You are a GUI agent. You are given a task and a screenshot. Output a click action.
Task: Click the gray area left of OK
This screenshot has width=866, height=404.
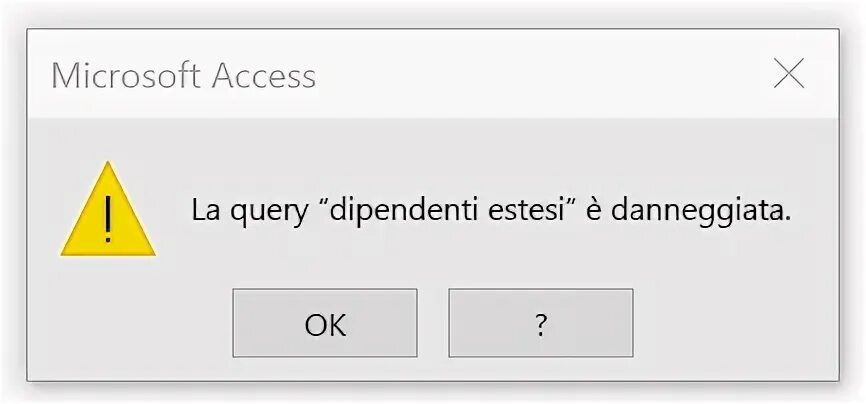click(x=130, y=323)
